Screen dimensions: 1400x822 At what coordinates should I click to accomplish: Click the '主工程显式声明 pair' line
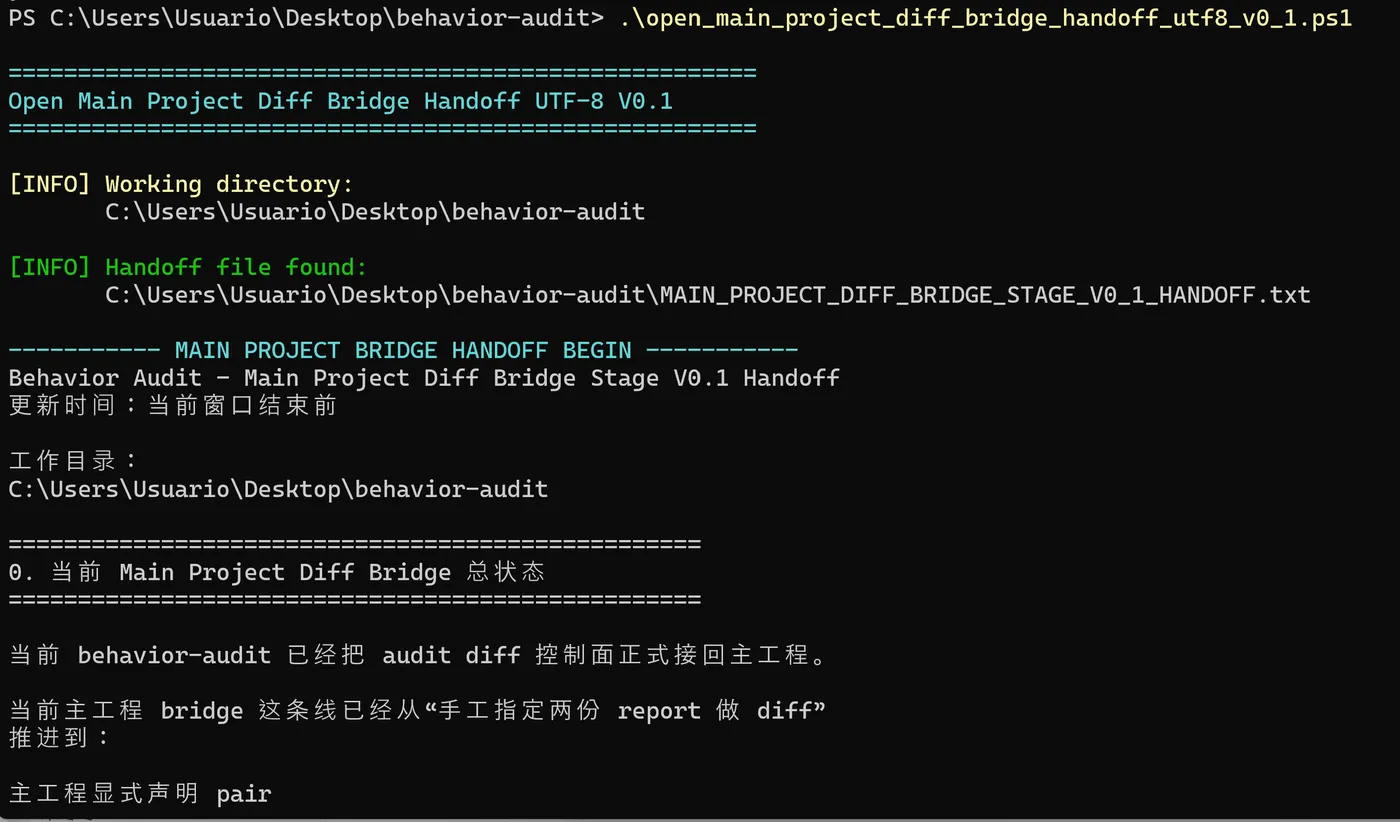coord(140,794)
